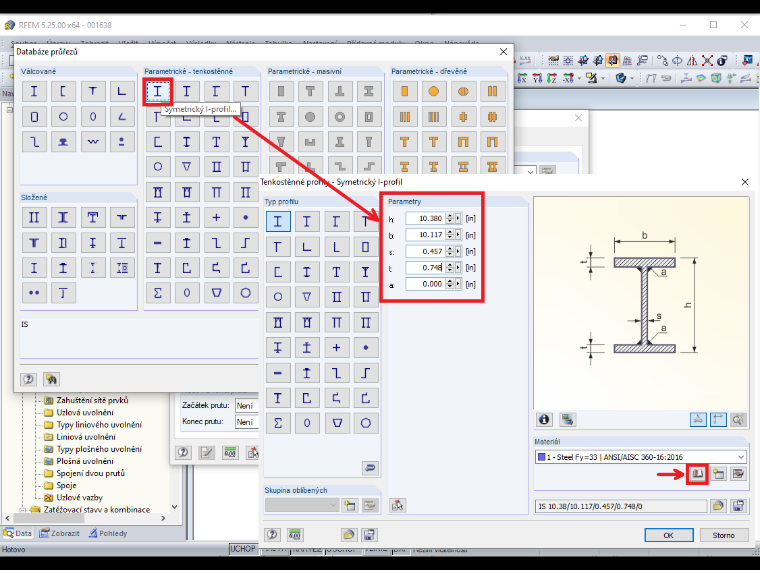Choose first double-I section in Složené group

click(34, 217)
